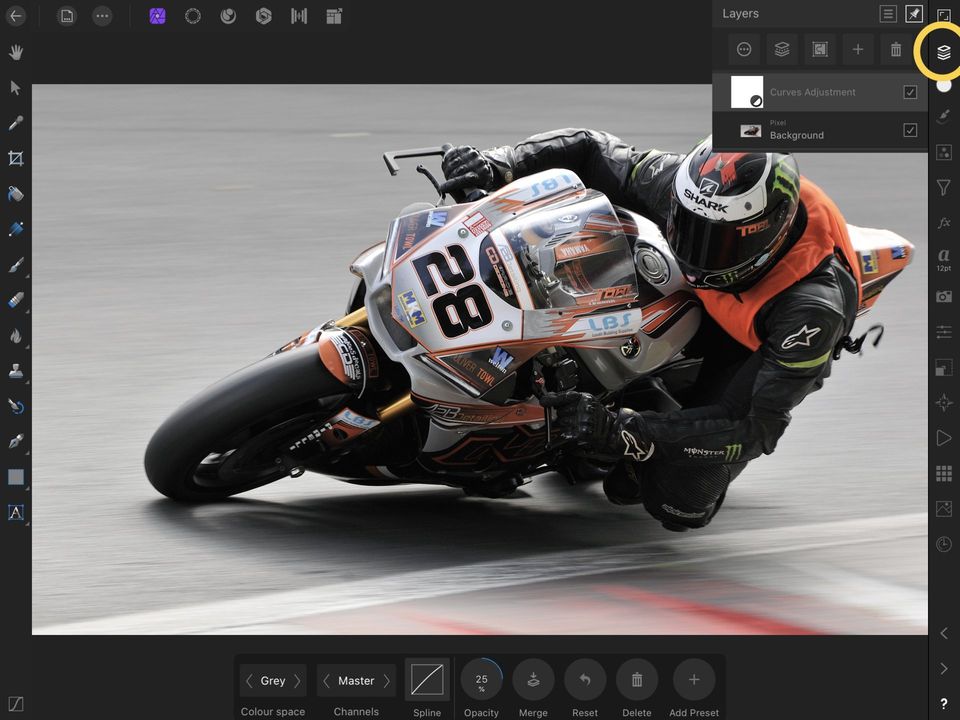Open the Colour studio circle
960x720 pixels.
coord(943,85)
